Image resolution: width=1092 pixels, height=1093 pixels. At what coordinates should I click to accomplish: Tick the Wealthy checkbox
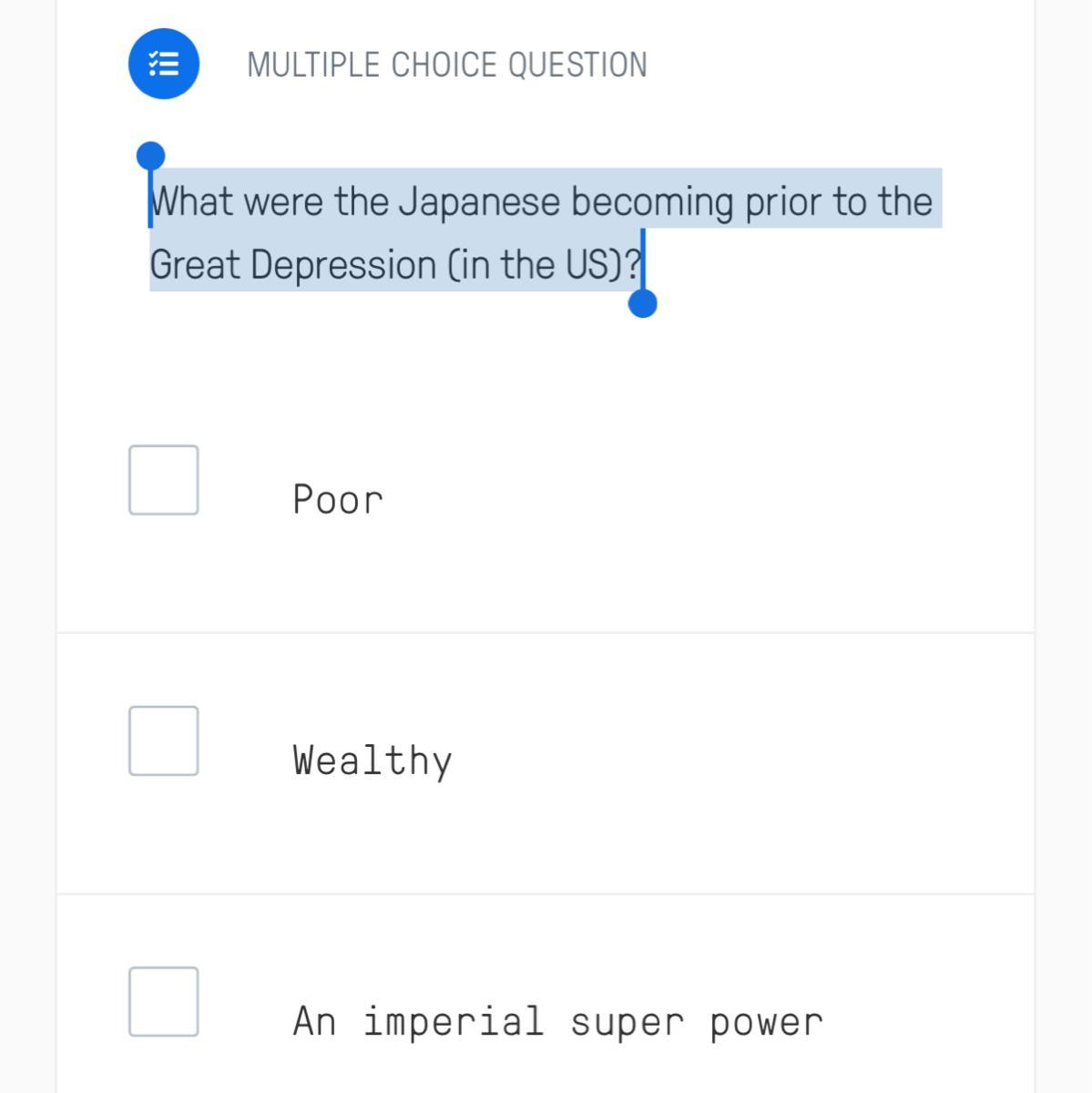[x=164, y=741]
